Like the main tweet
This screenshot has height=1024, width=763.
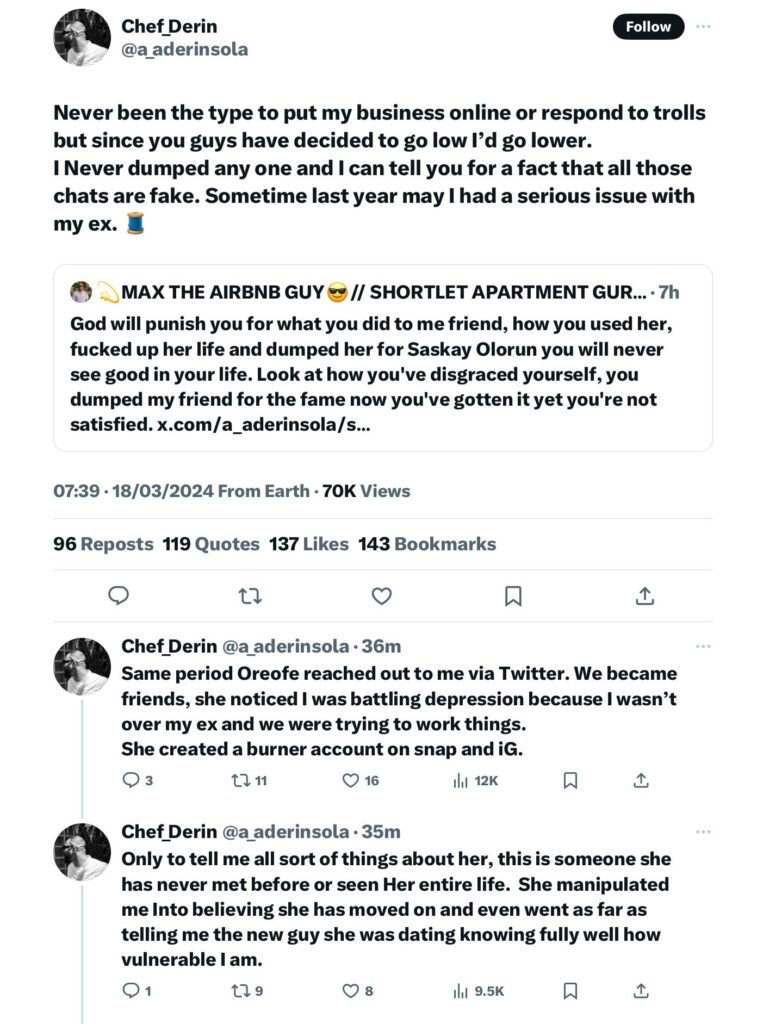tap(381, 596)
